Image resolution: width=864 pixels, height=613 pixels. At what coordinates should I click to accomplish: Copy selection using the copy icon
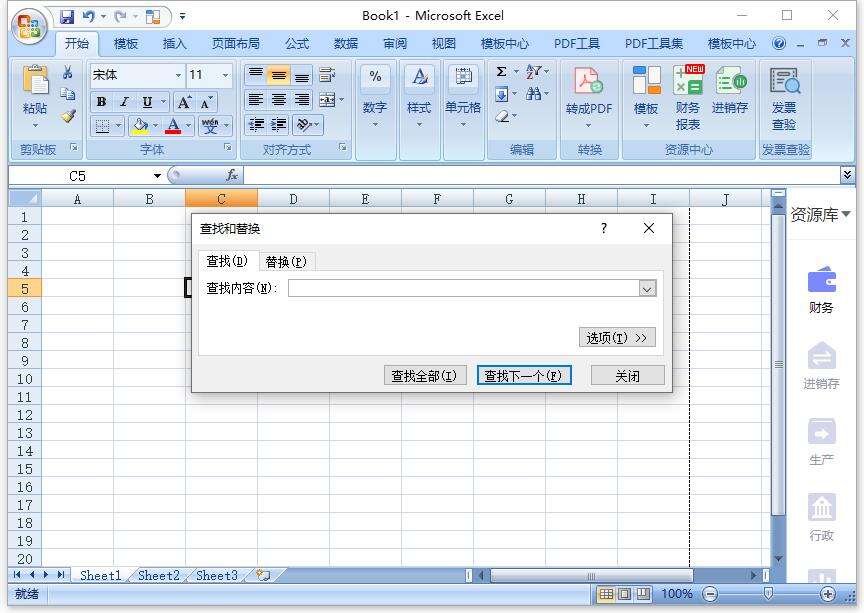[68, 94]
